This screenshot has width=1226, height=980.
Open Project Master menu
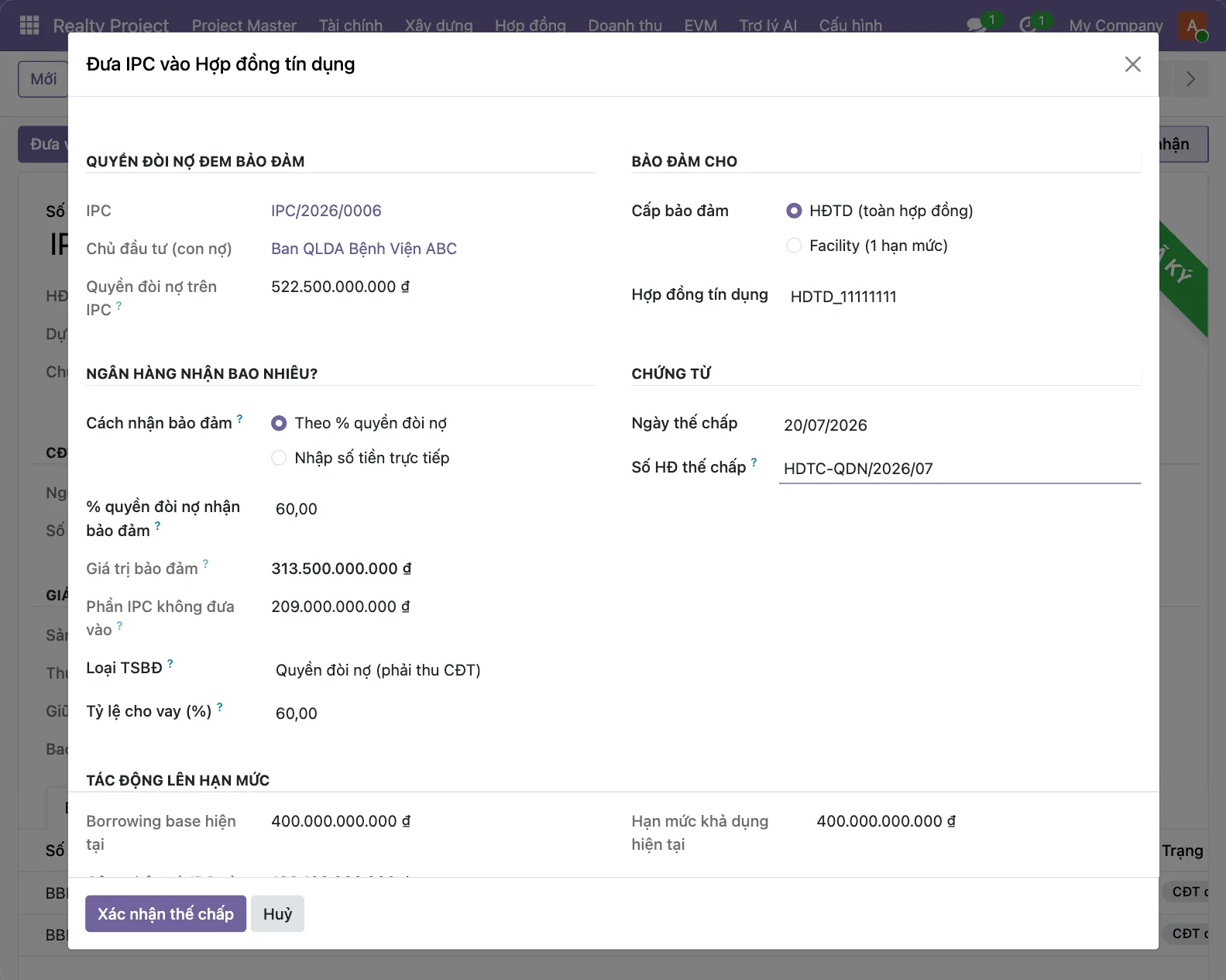[244, 26]
